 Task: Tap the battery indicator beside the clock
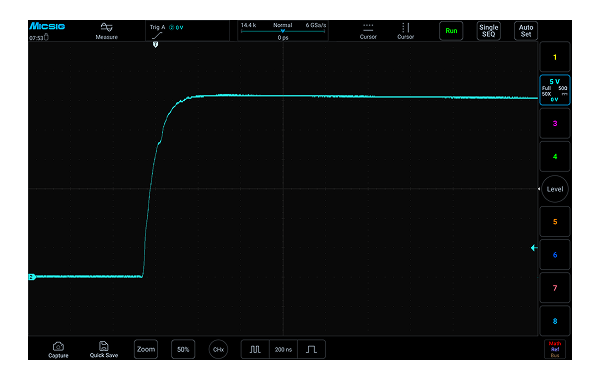point(46,37)
